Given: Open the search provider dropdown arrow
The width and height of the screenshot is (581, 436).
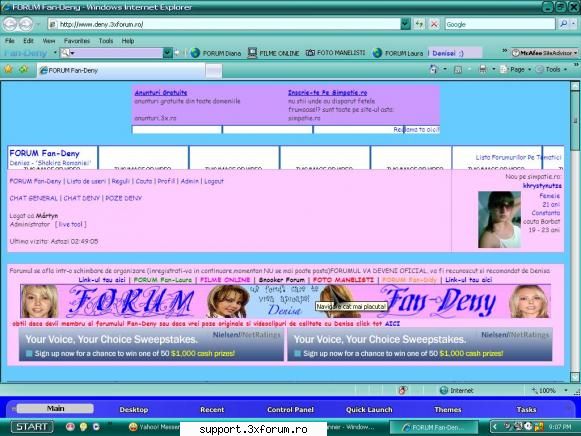Looking at the screenshot, I should [x=574, y=24].
